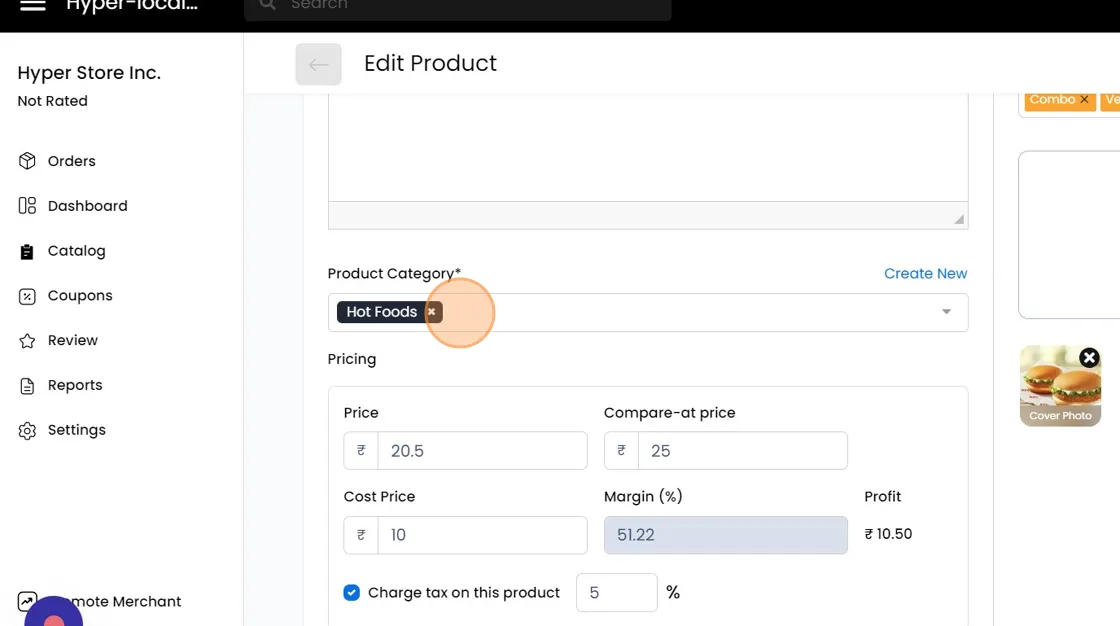Click the Coupons percent icon
The image size is (1120, 626).
28,296
